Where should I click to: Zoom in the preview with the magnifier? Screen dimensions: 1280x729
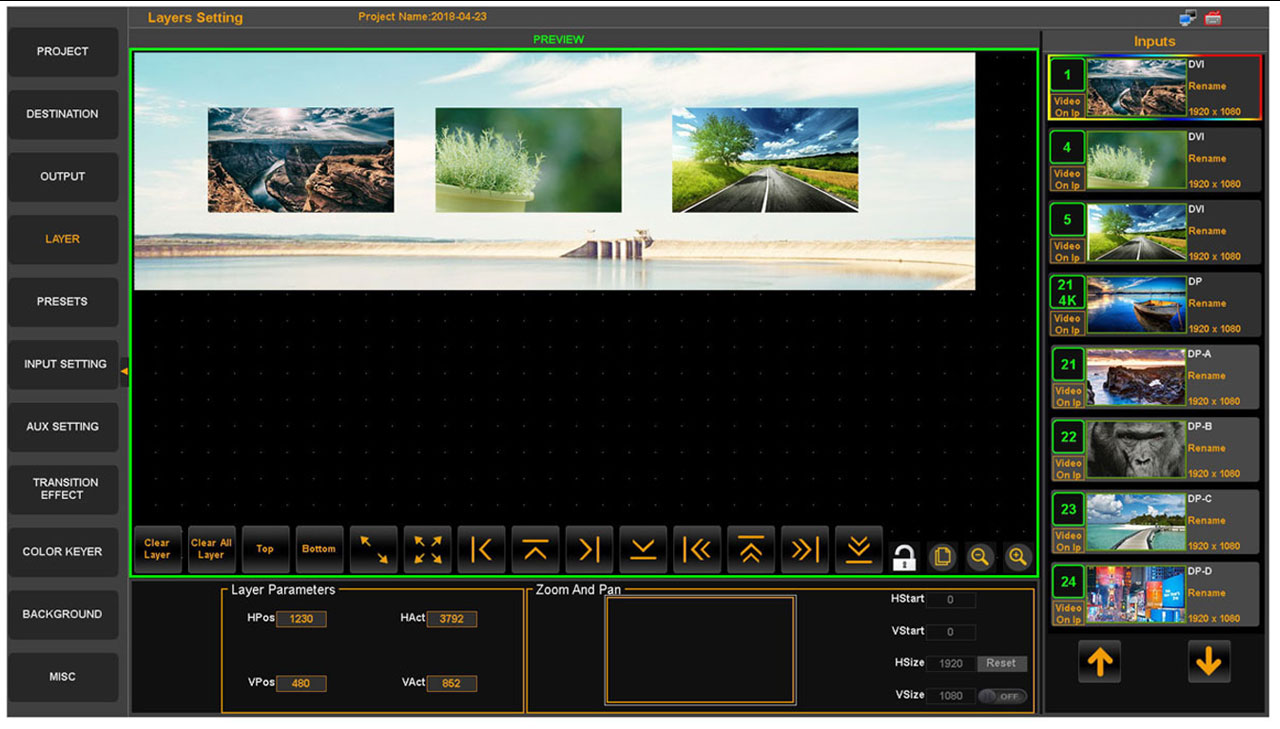pos(1018,557)
